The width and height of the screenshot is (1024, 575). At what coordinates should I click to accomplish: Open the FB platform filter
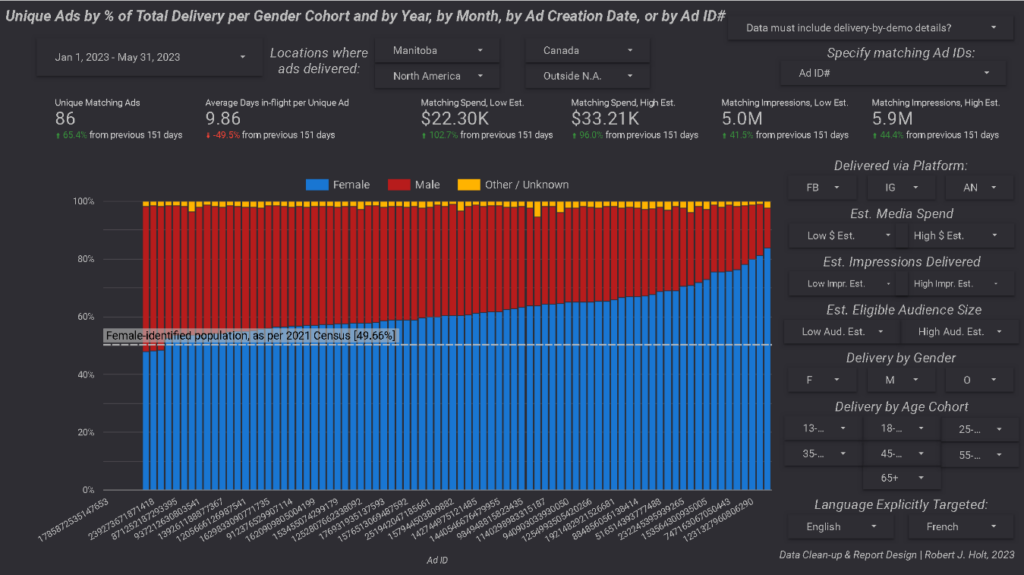(x=822, y=188)
